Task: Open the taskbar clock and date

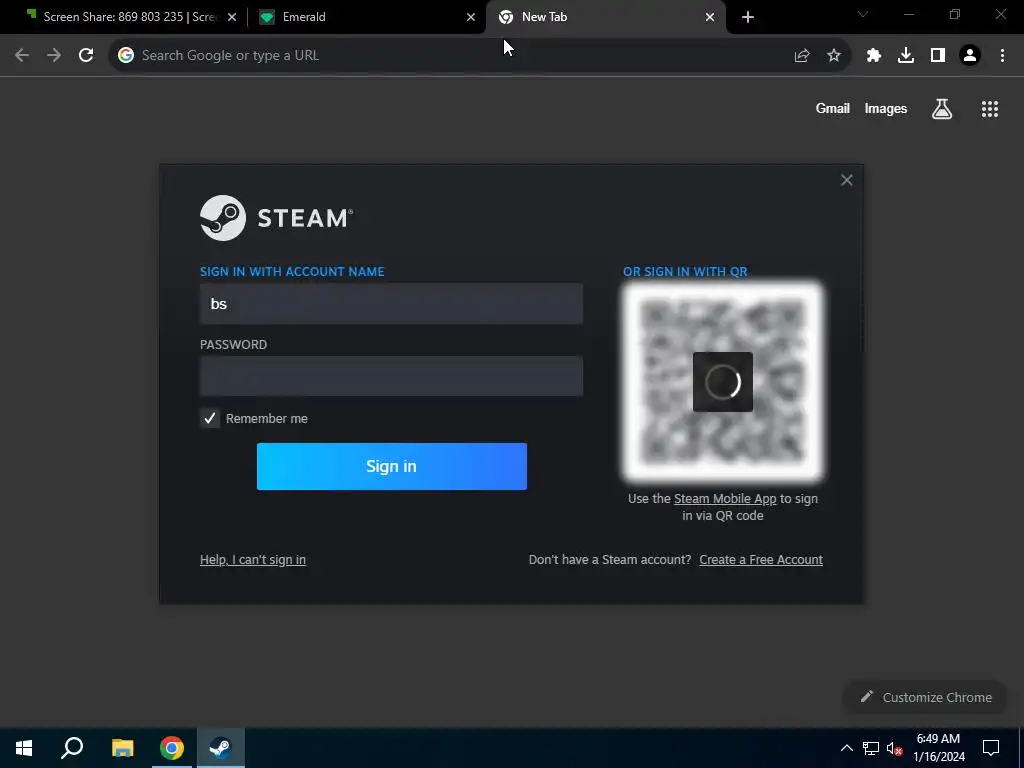Action: click(938, 748)
